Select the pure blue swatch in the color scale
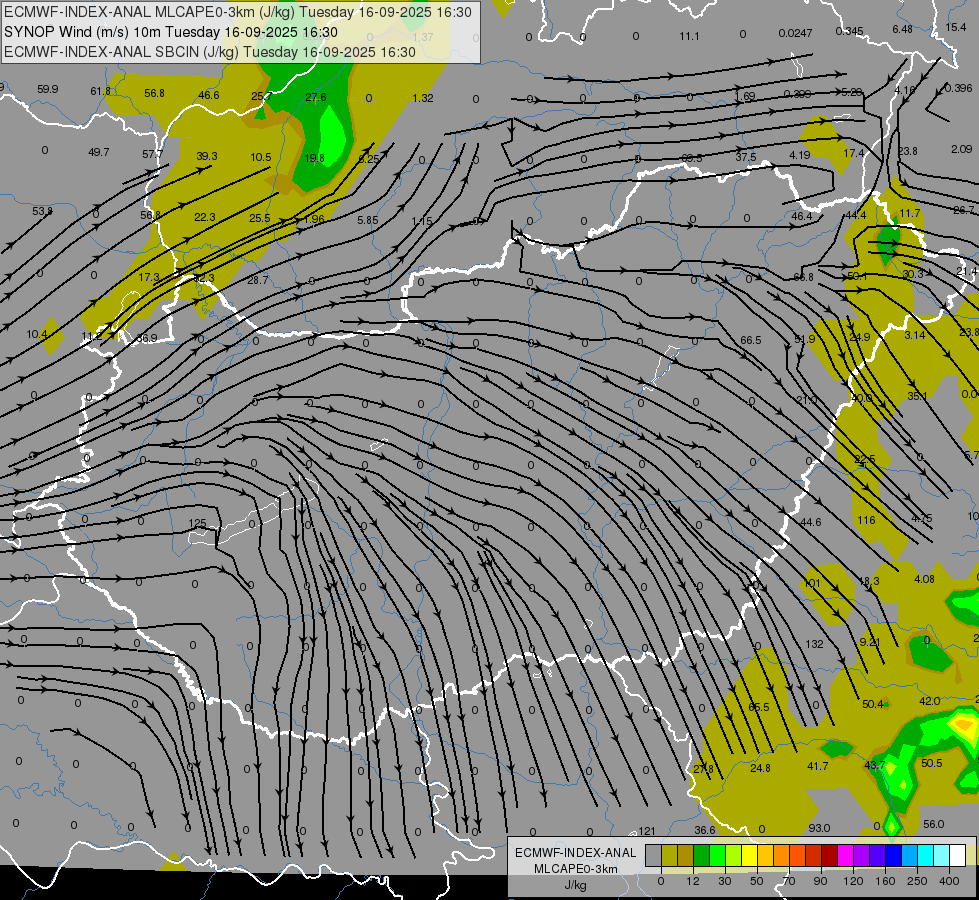Viewport: 979px width, 900px height. click(x=893, y=855)
